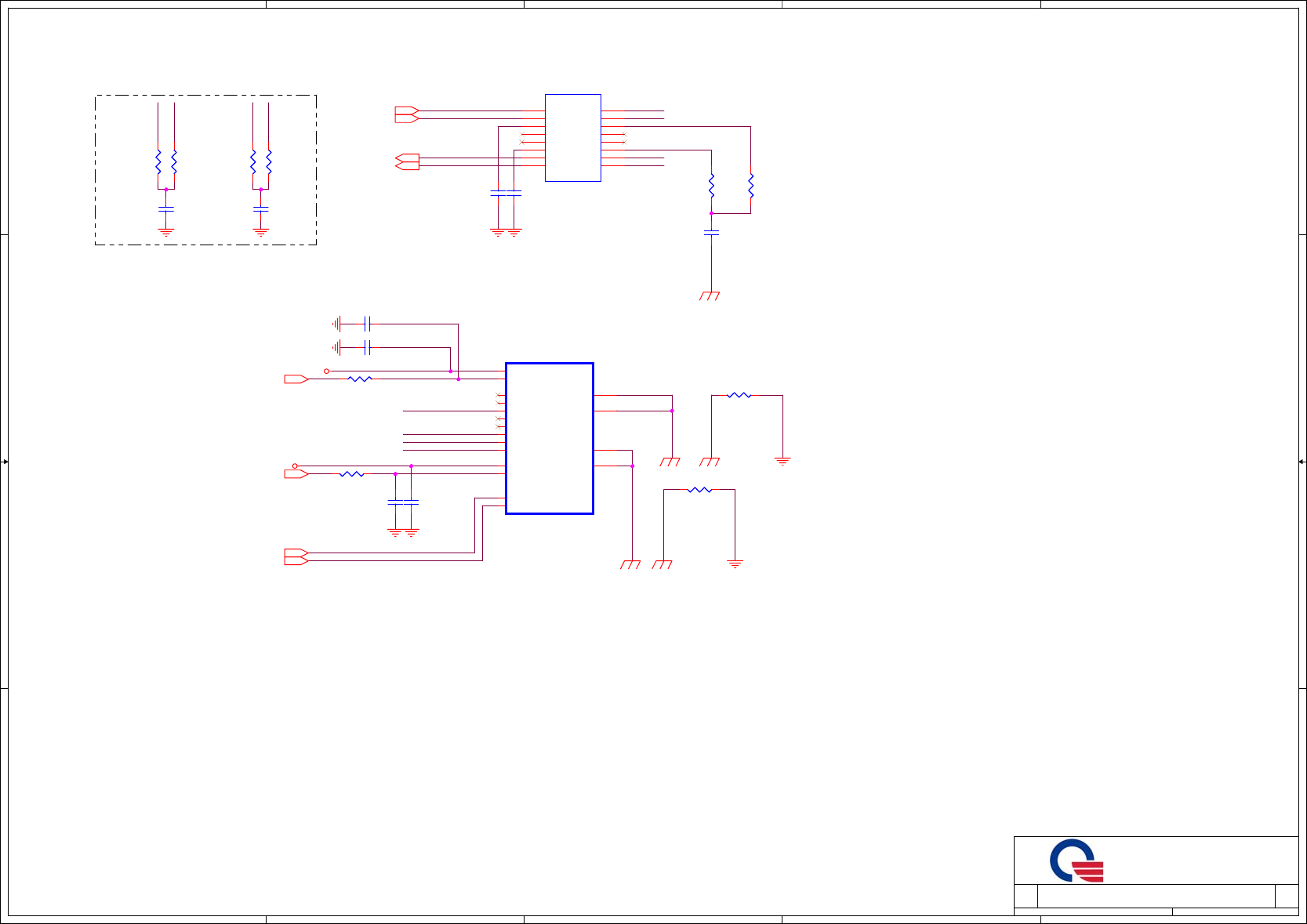
Task: Pick the lower horizontal resistor right of large IC
Action: click(699, 490)
